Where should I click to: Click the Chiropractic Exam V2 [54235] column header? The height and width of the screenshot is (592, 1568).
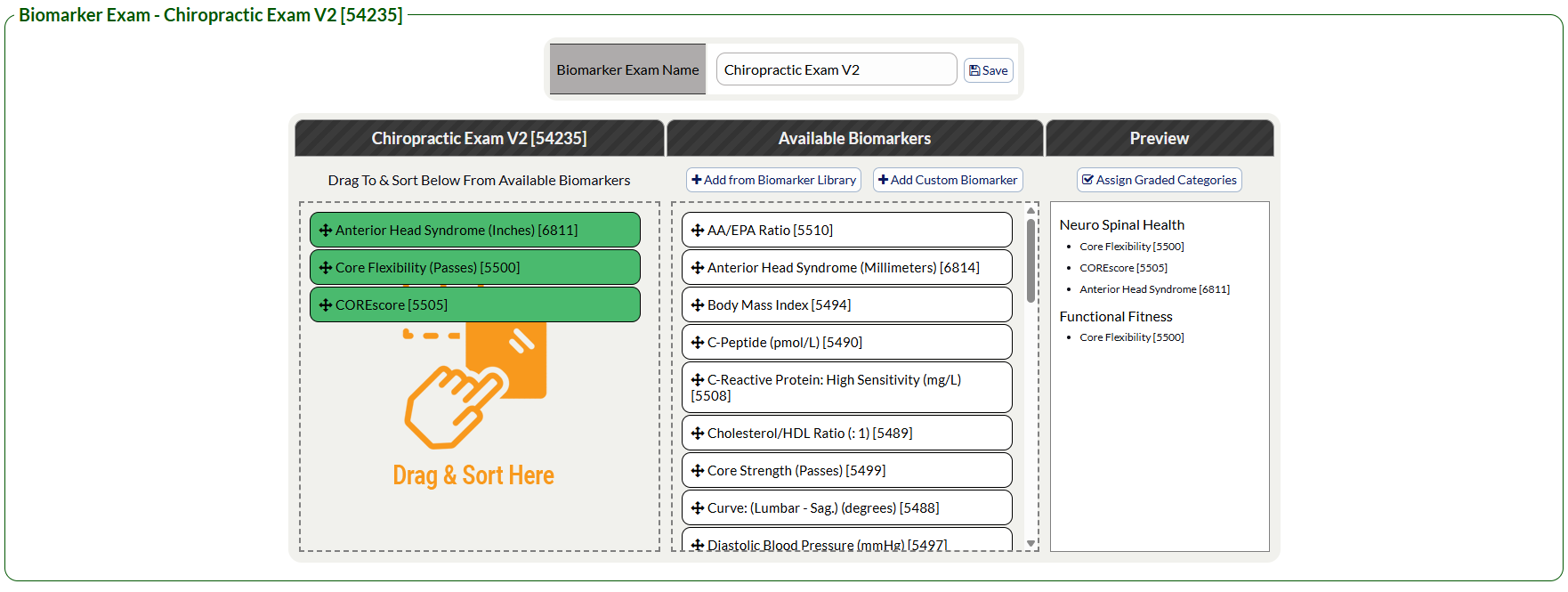(479, 138)
